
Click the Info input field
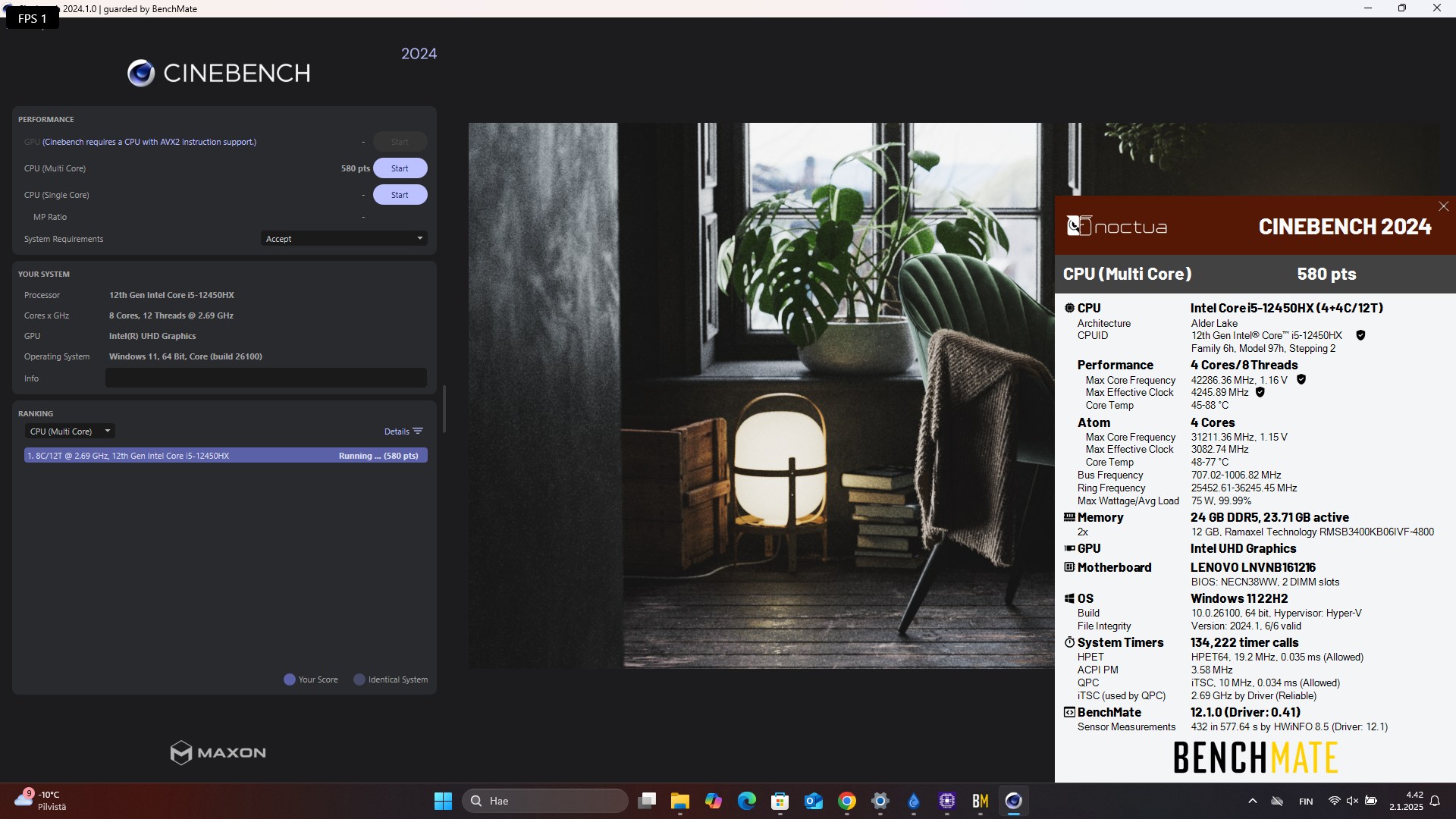(x=265, y=378)
